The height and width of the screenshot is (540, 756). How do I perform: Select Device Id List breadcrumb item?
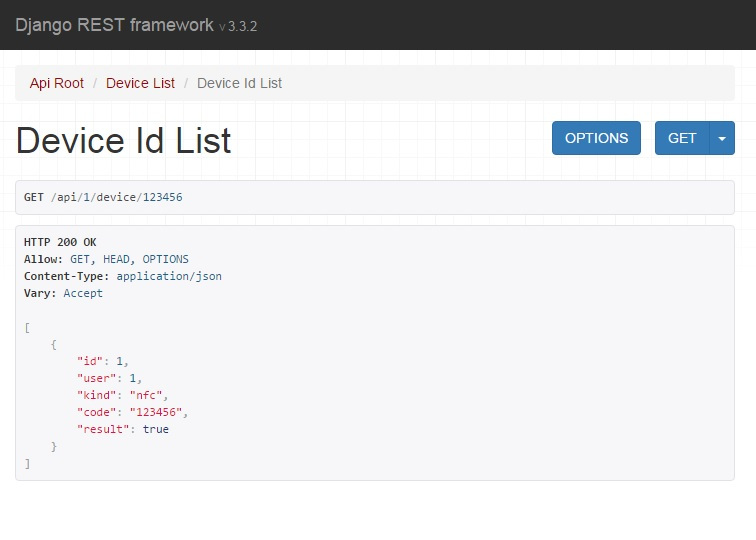(x=240, y=83)
